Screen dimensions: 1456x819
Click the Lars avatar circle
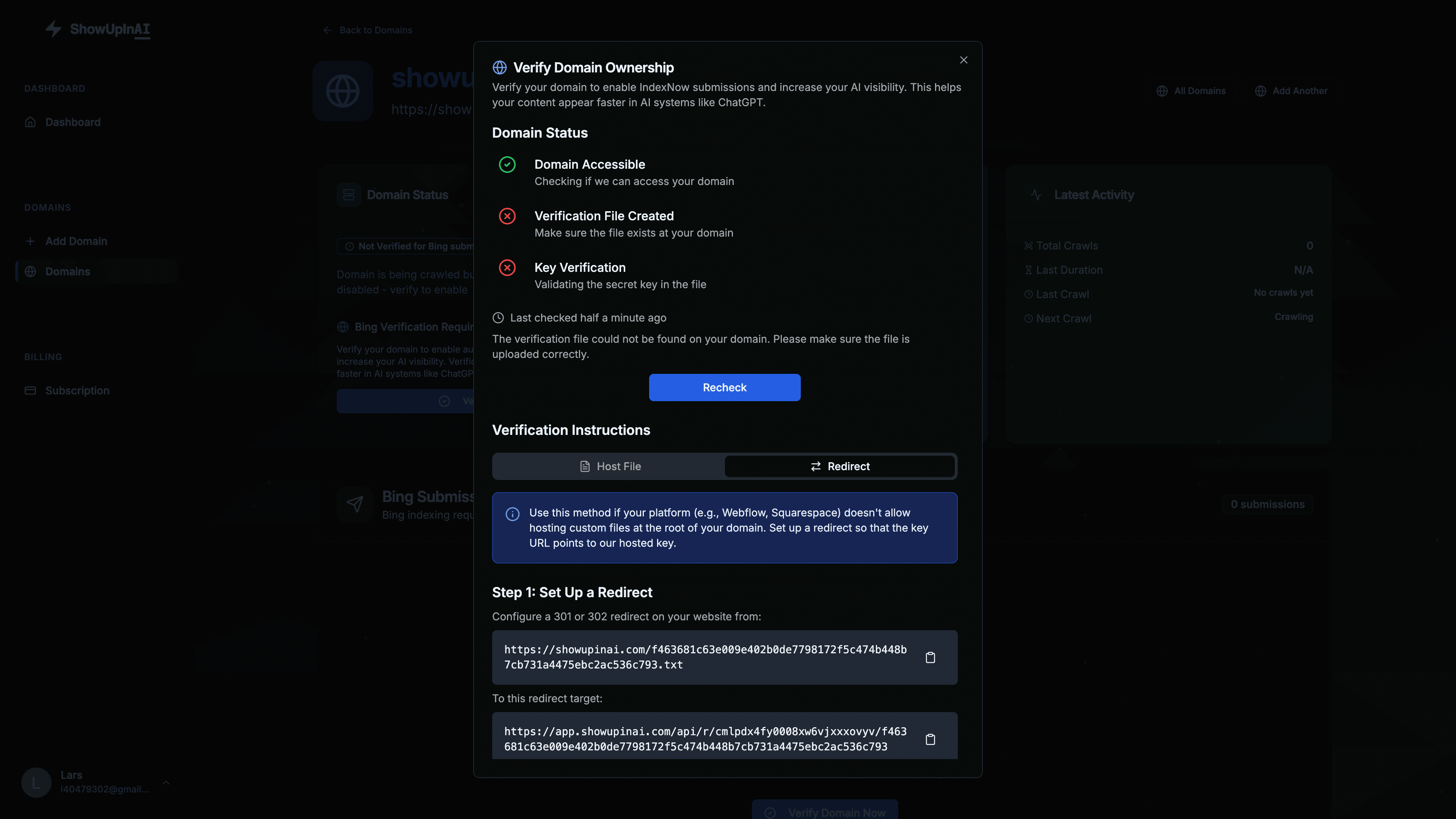point(36,782)
